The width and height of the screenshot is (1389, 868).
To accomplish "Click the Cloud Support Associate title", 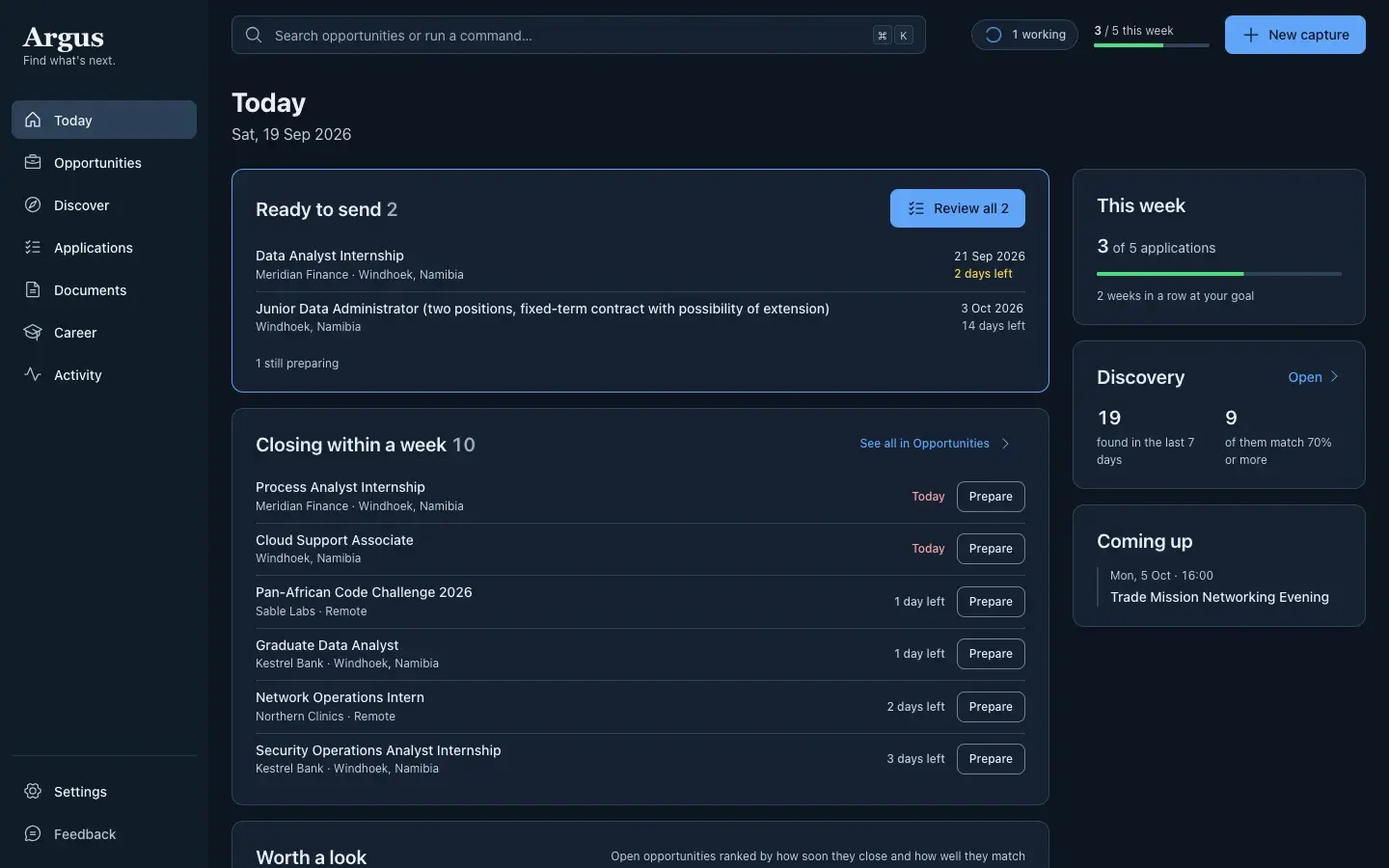I will pos(334,540).
